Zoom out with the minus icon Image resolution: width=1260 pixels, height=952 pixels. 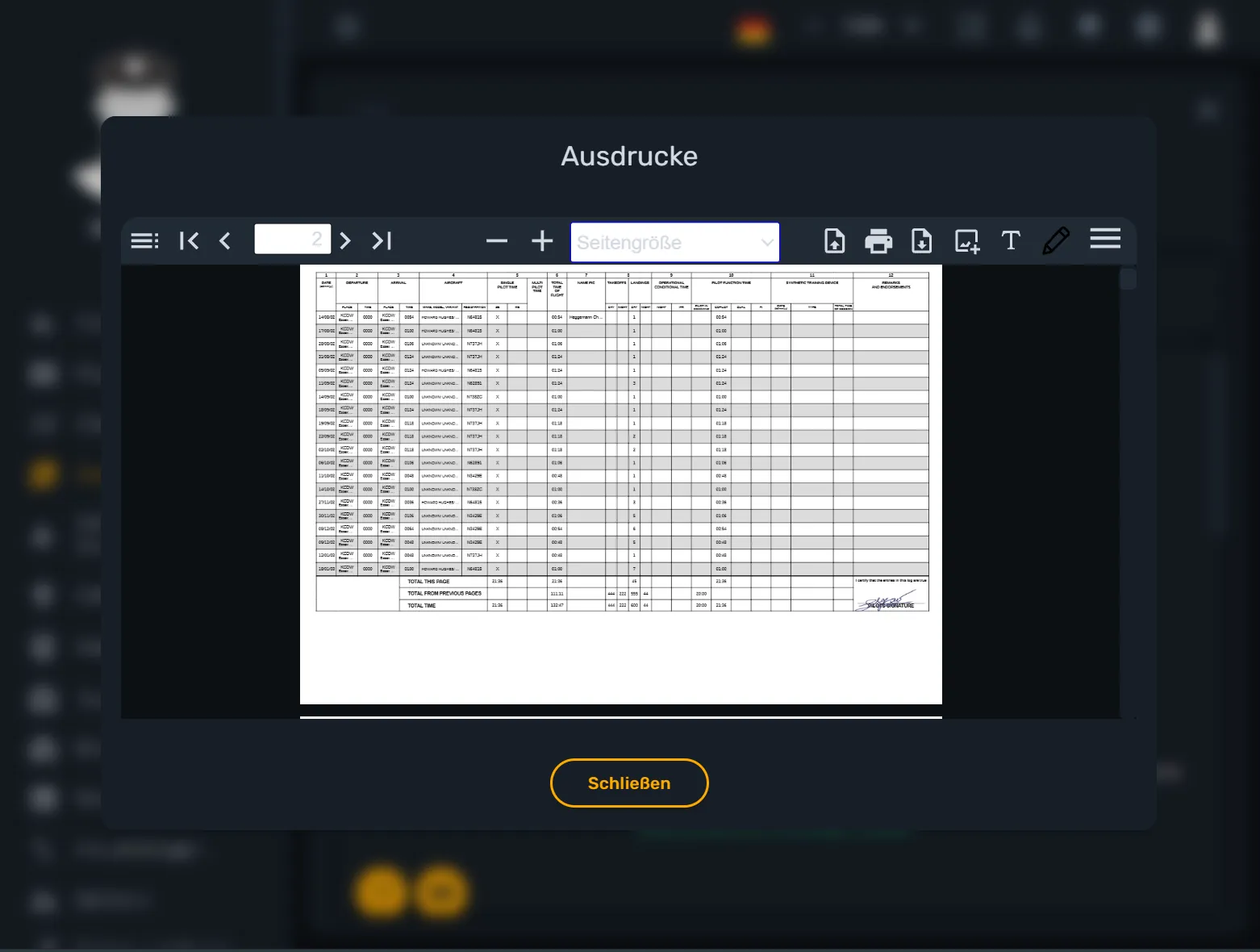tap(497, 240)
